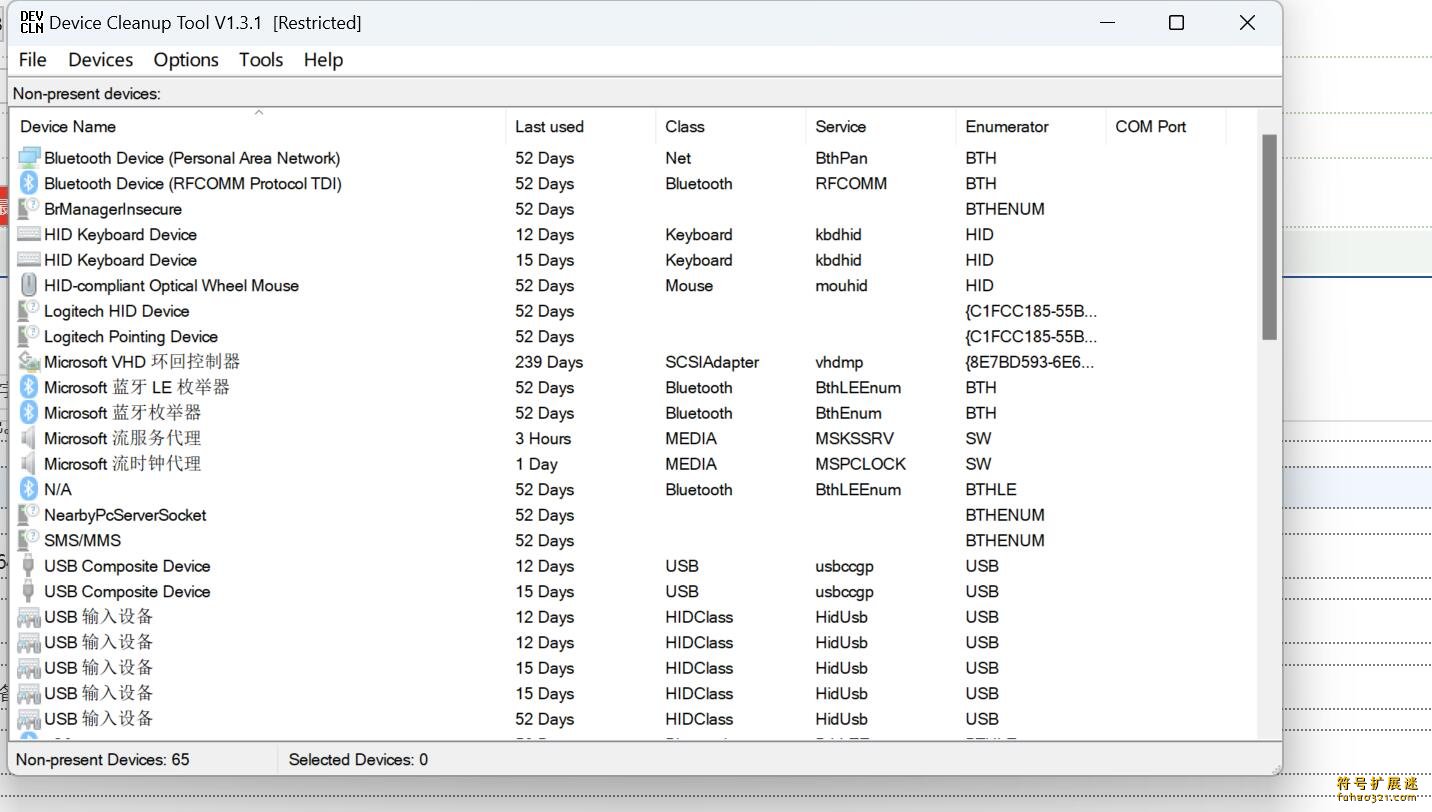Click the Non-present Devices: 65 status text
The height and width of the screenshot is (812, 1432).
(x=103, y=760)
